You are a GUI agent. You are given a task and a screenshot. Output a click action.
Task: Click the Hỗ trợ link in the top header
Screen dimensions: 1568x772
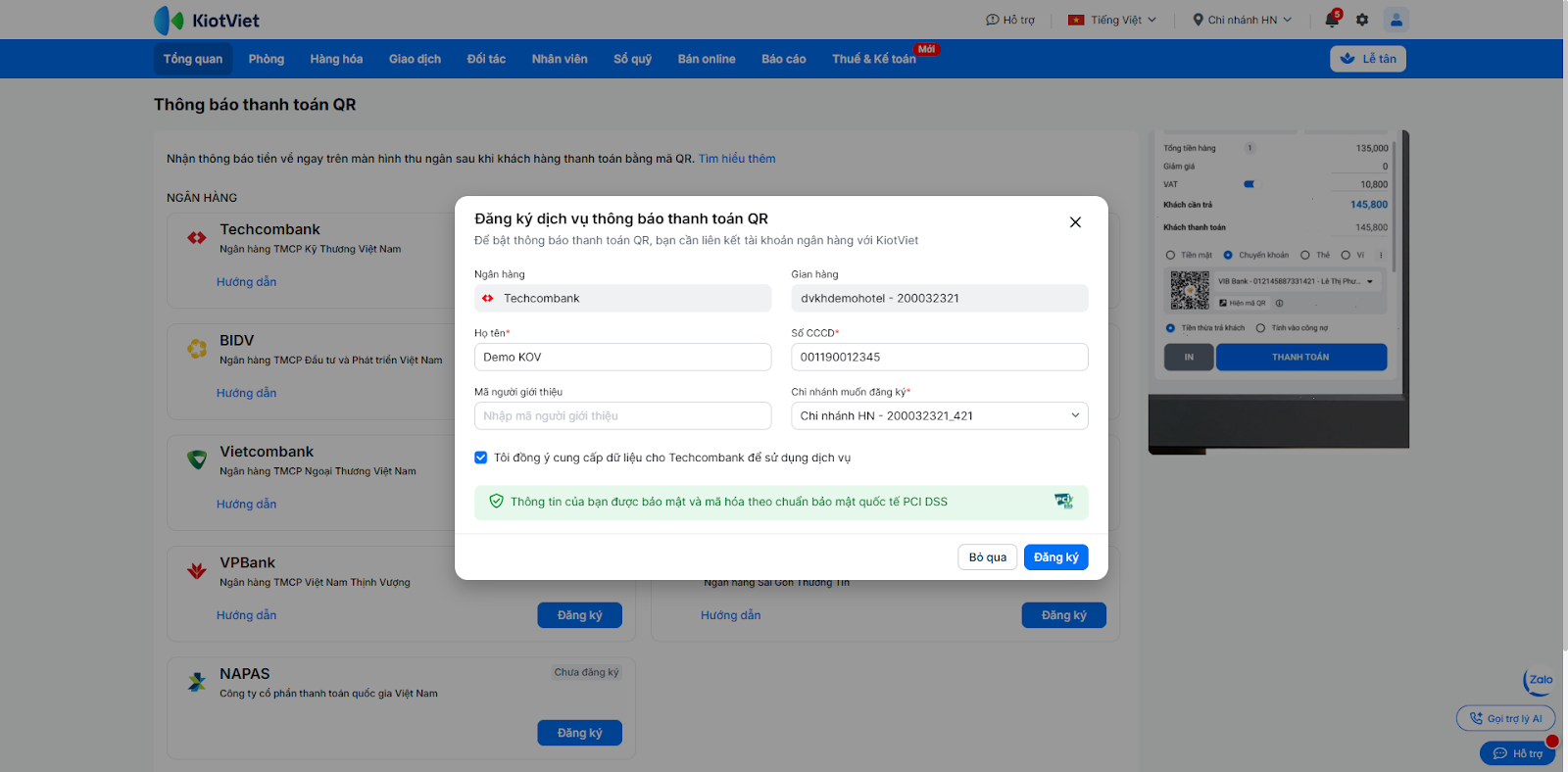tap(1010, 20)
